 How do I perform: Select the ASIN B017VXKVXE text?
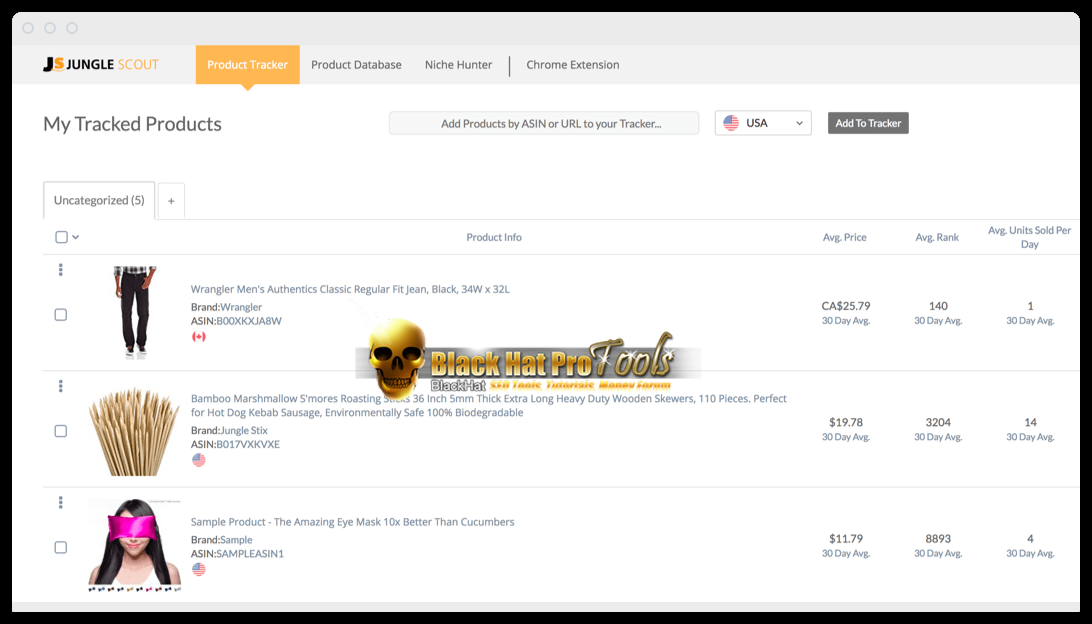(x=248, y=444)
